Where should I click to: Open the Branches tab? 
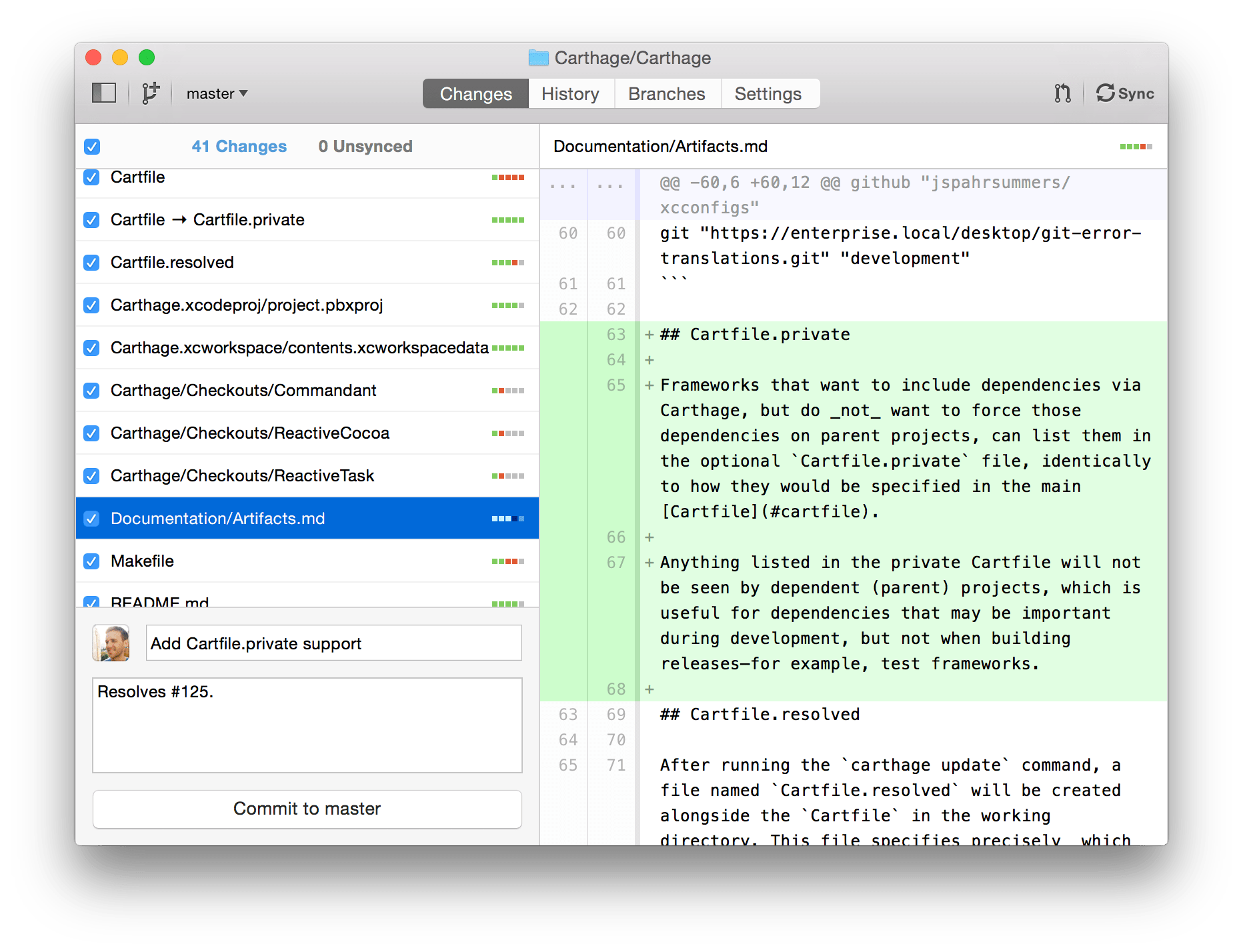[666, 94]
